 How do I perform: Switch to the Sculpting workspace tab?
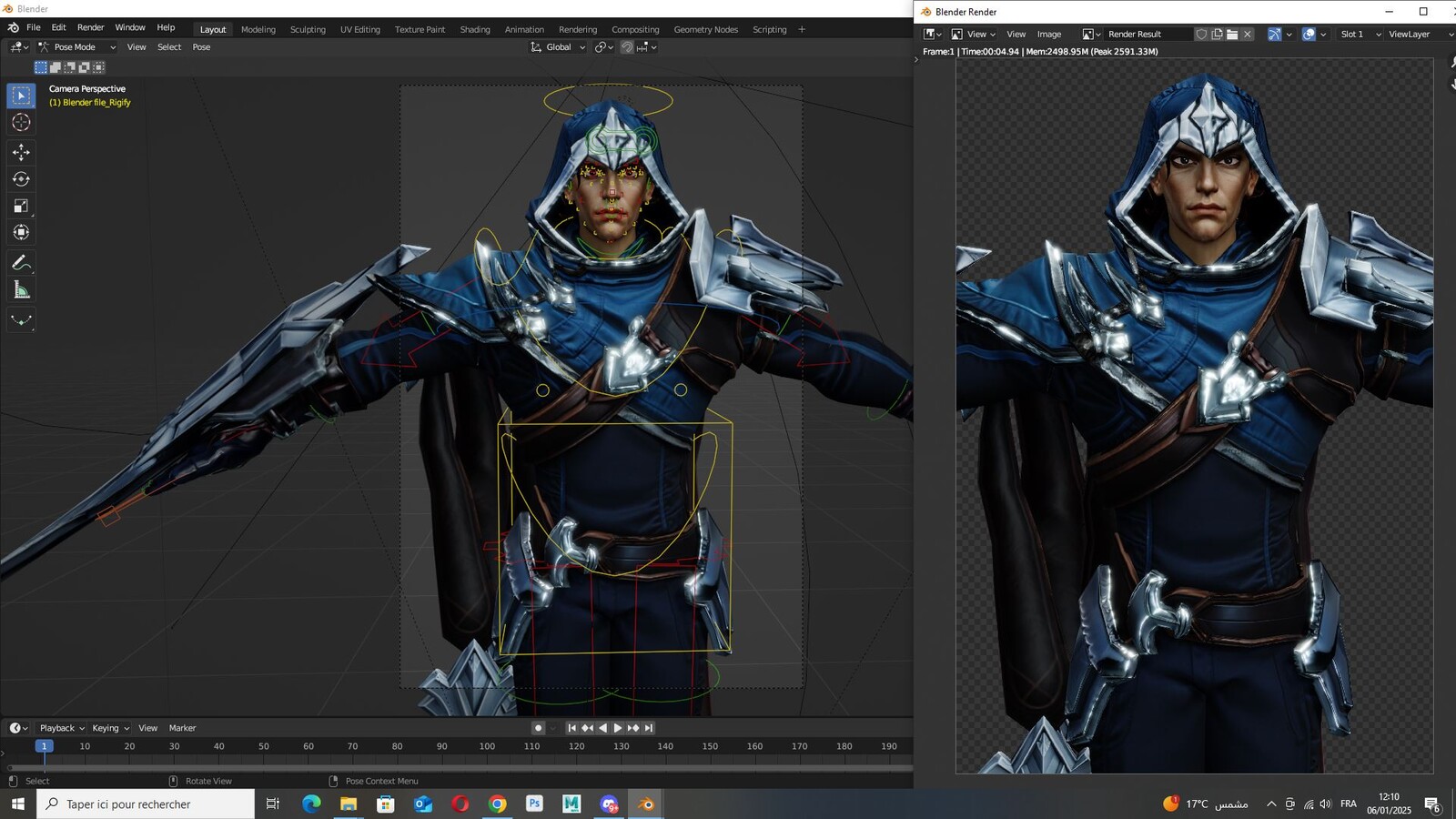(x=308, y=29)
